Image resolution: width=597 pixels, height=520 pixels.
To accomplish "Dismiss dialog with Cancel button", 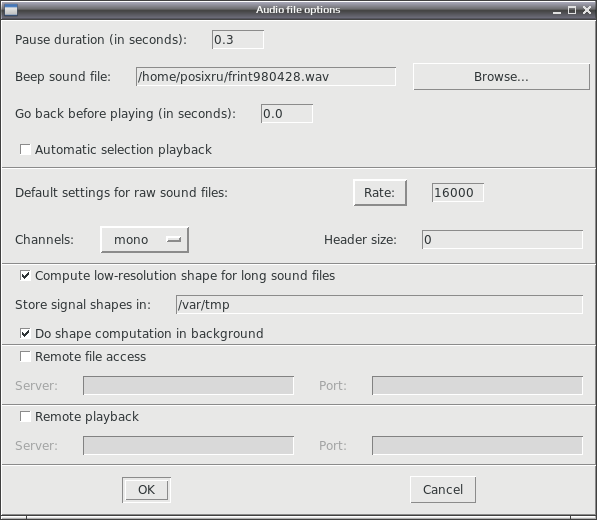I will (x=443, y=490).
